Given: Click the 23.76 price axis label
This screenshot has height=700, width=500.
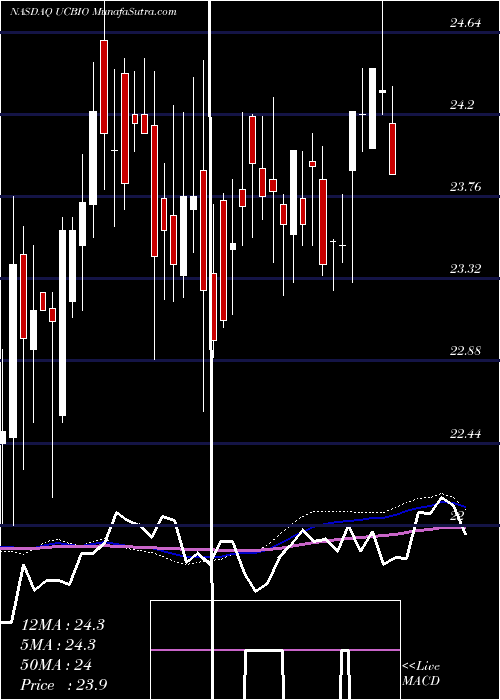Looking at the screenshot, I should 466,187.
